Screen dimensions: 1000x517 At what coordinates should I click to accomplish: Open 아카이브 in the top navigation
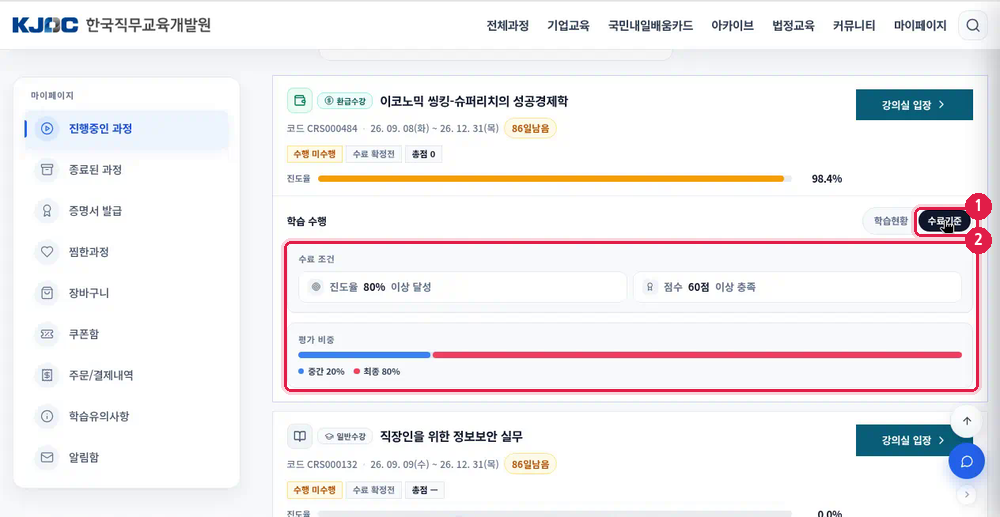733,26
